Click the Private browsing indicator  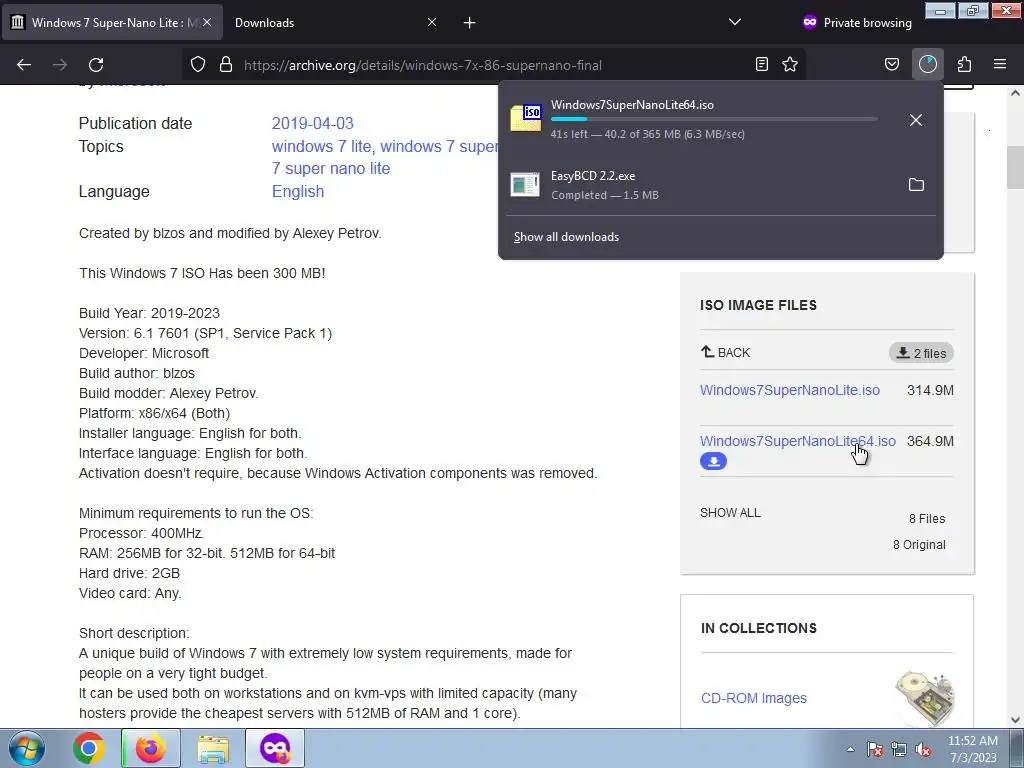click(857, 23)
